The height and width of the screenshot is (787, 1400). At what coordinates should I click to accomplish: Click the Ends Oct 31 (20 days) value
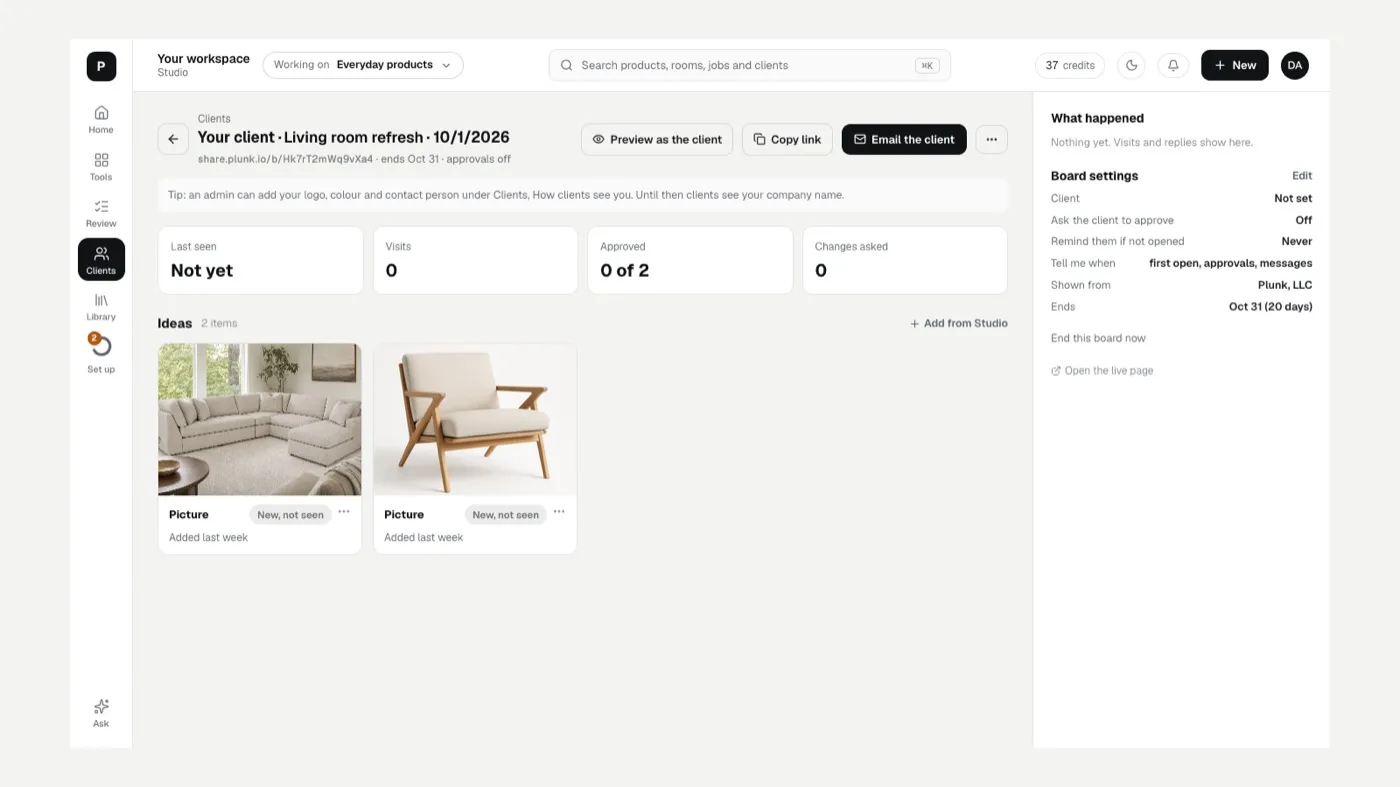(1271, 306)
